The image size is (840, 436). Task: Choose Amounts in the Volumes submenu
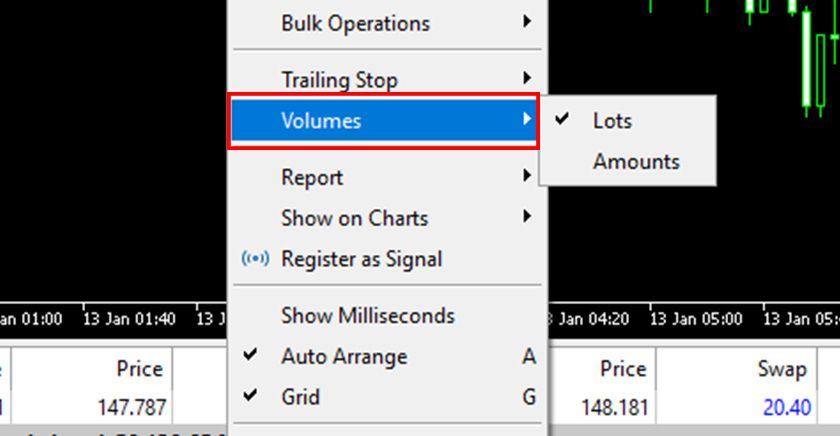[636, 161]
